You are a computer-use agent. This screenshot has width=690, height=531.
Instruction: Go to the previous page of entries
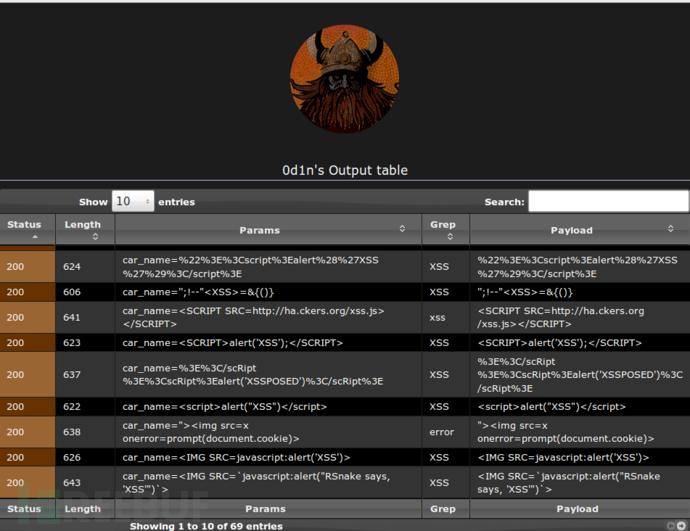click(671, 526)
